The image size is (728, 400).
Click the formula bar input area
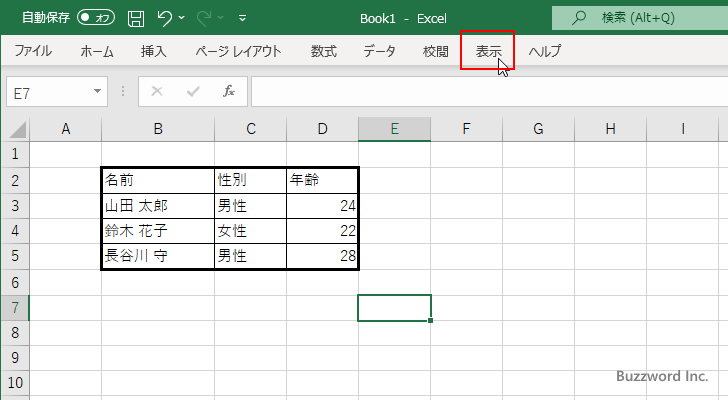489,91
